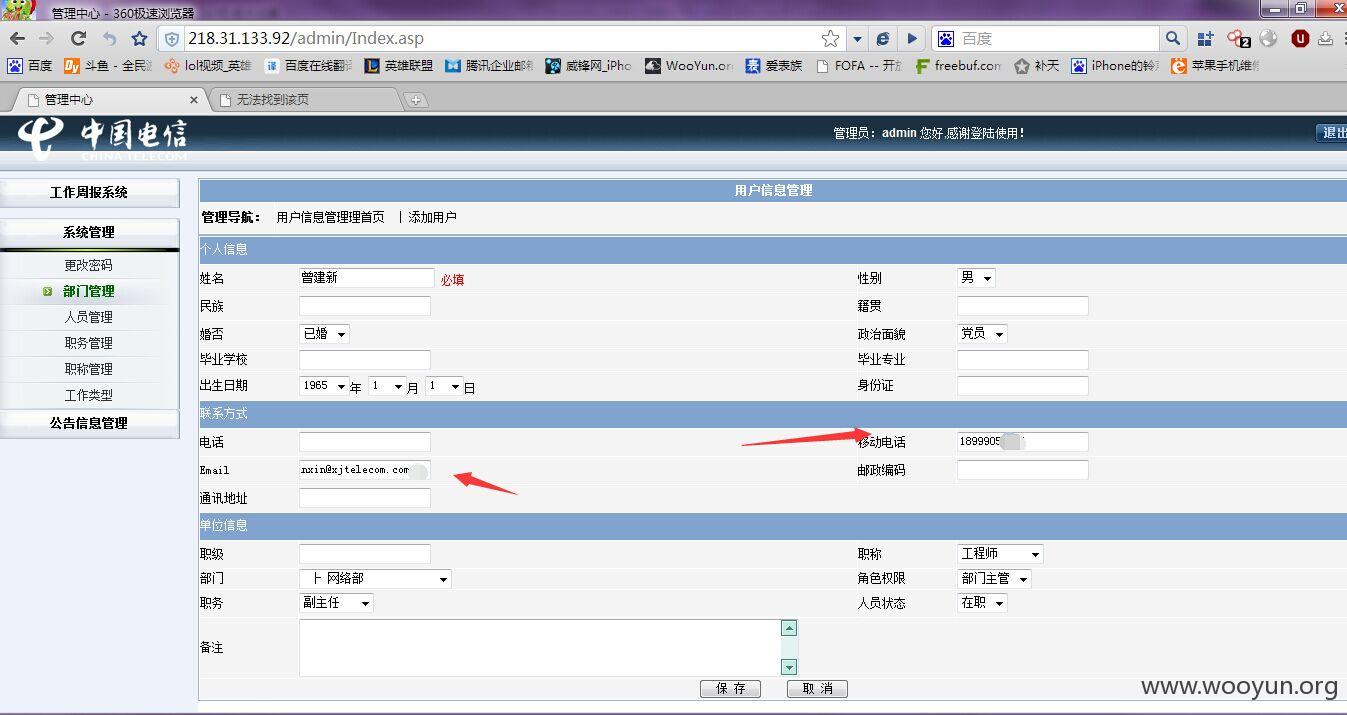Open the FOFA bookmark
Viewport: 1347px width, 715px height.
pyautogui.click(x=859, y=65)
